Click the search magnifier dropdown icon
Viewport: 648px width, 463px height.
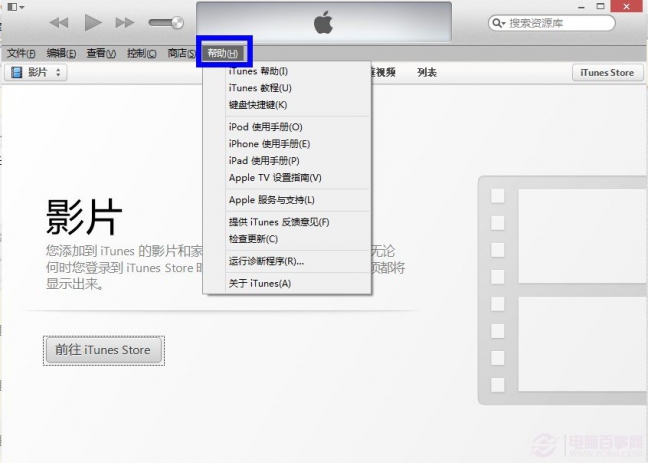[x=499, y=23]
